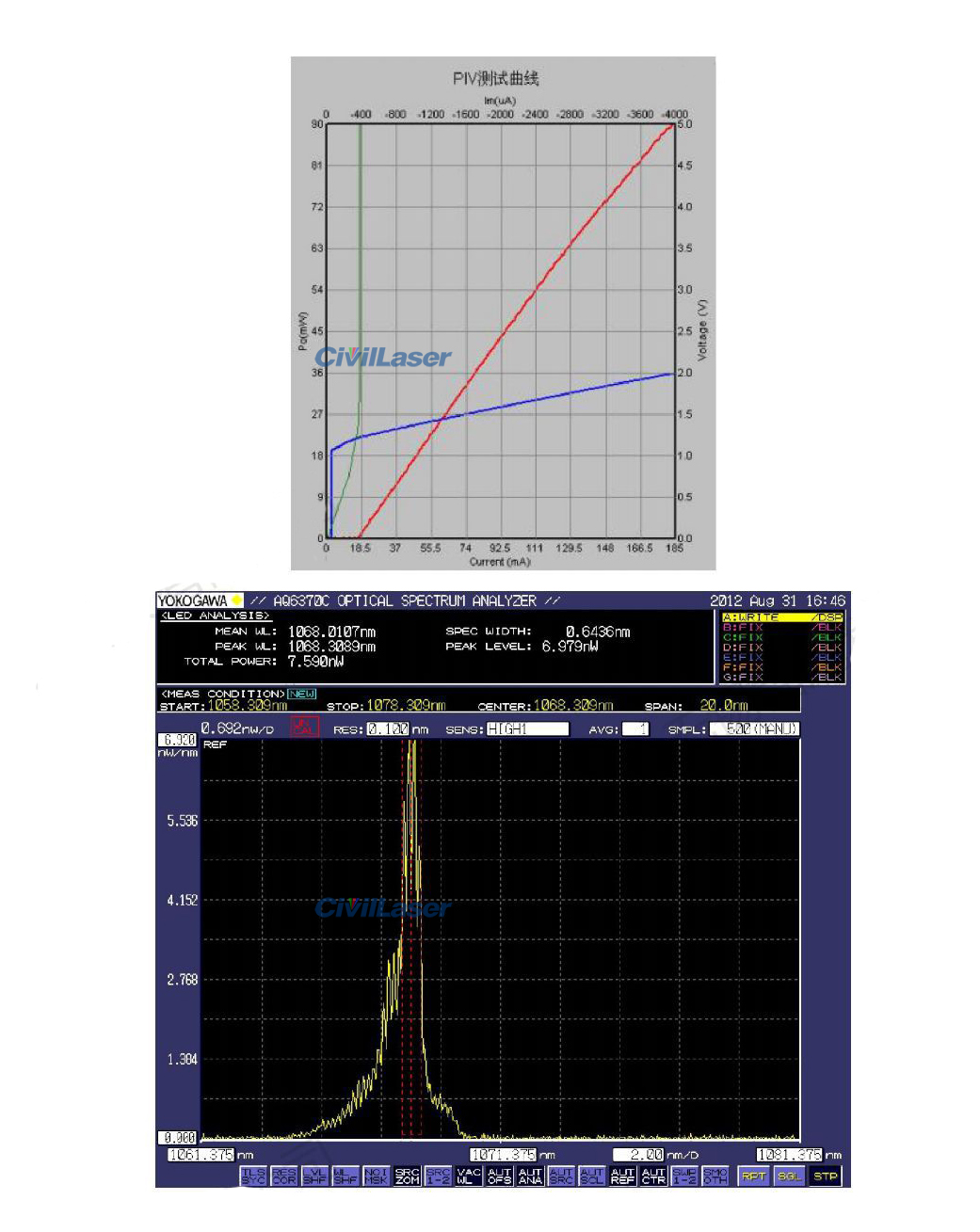Image resolution: width=980 pixels, height=1232 pixels.
Task: Click the AUT REF icon
Action: 622,1176
